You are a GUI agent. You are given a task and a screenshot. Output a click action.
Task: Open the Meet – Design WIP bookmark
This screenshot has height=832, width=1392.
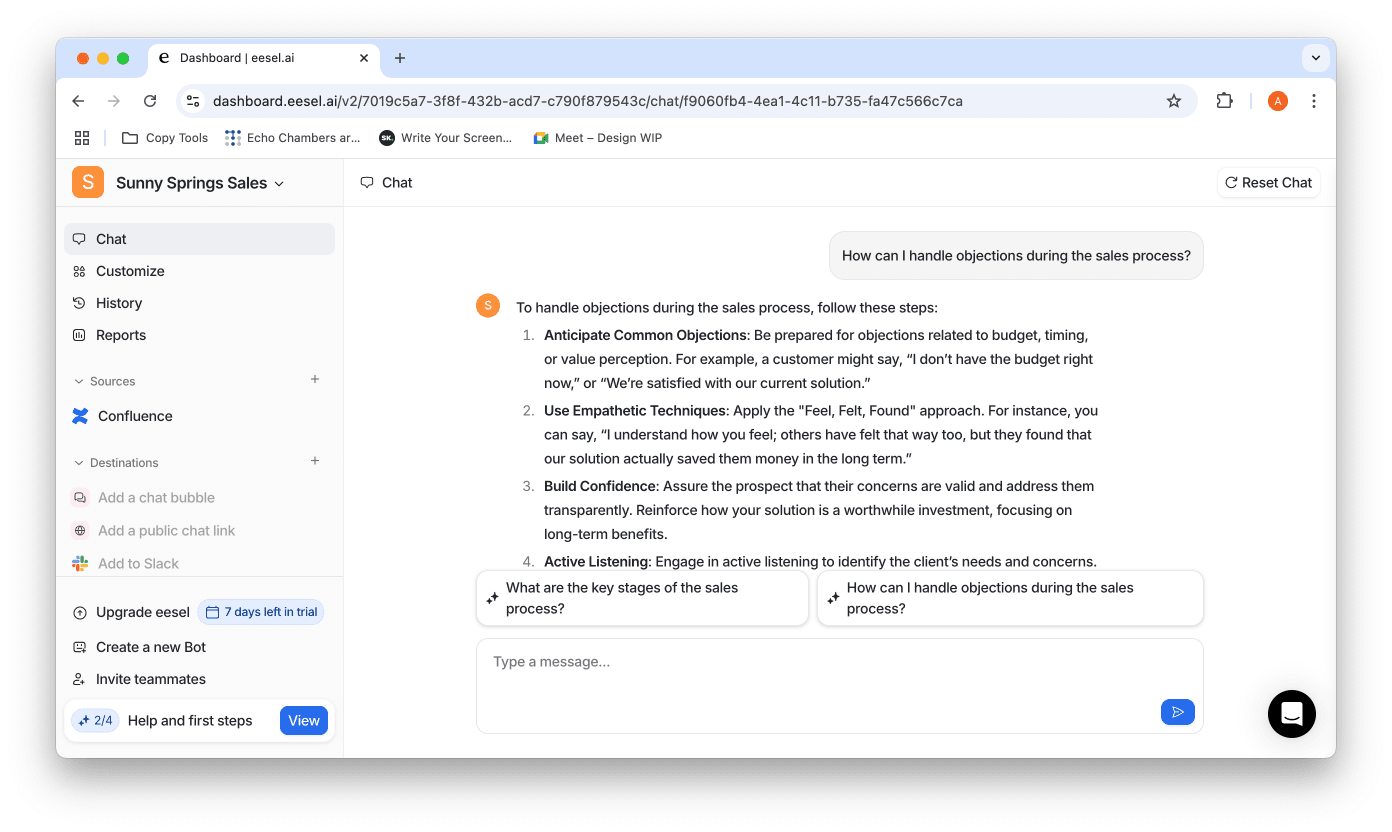click(x=598, y=138)
